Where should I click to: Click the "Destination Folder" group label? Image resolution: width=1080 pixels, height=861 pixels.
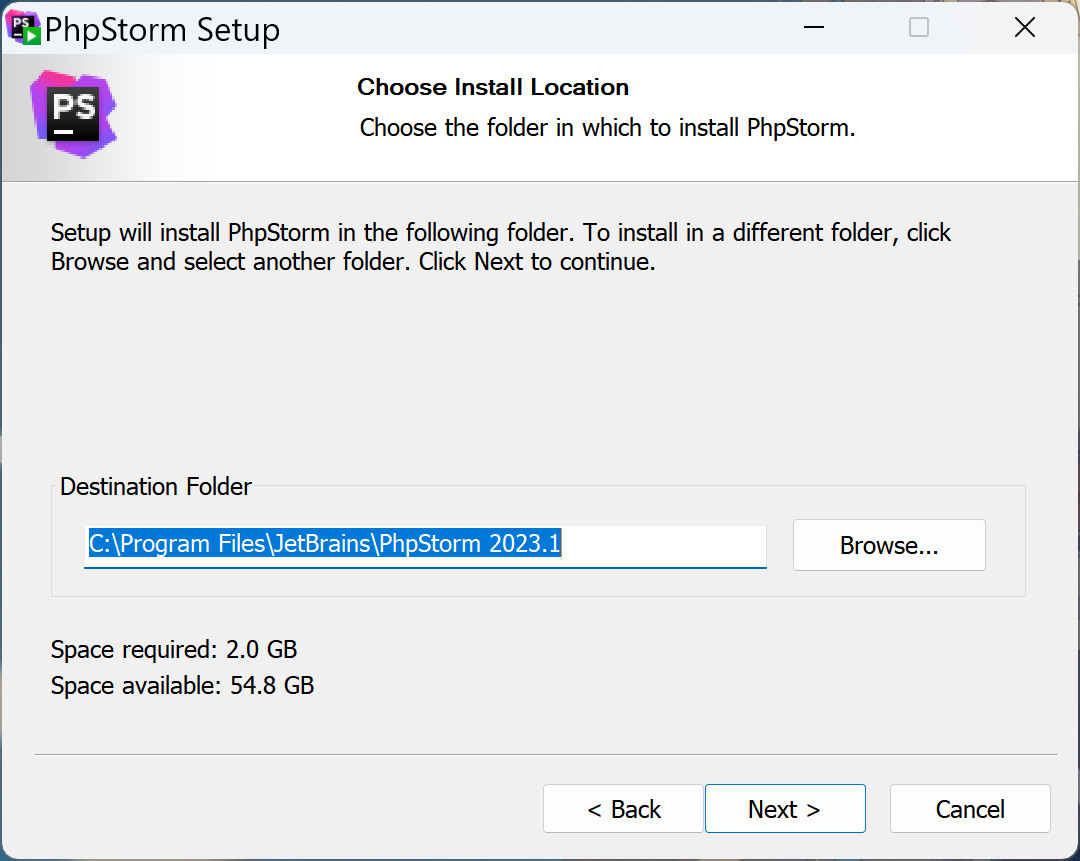coord(156,487)
